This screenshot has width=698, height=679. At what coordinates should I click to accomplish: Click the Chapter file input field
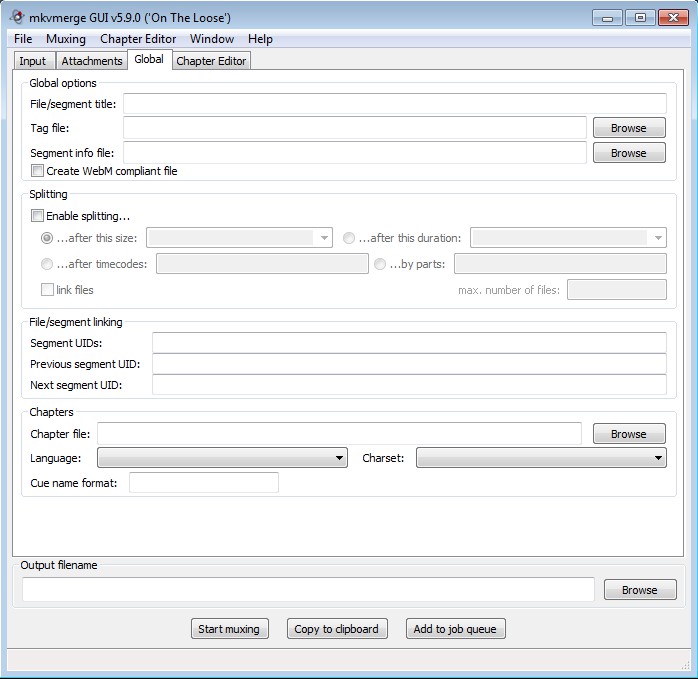[x=339, y=434]
